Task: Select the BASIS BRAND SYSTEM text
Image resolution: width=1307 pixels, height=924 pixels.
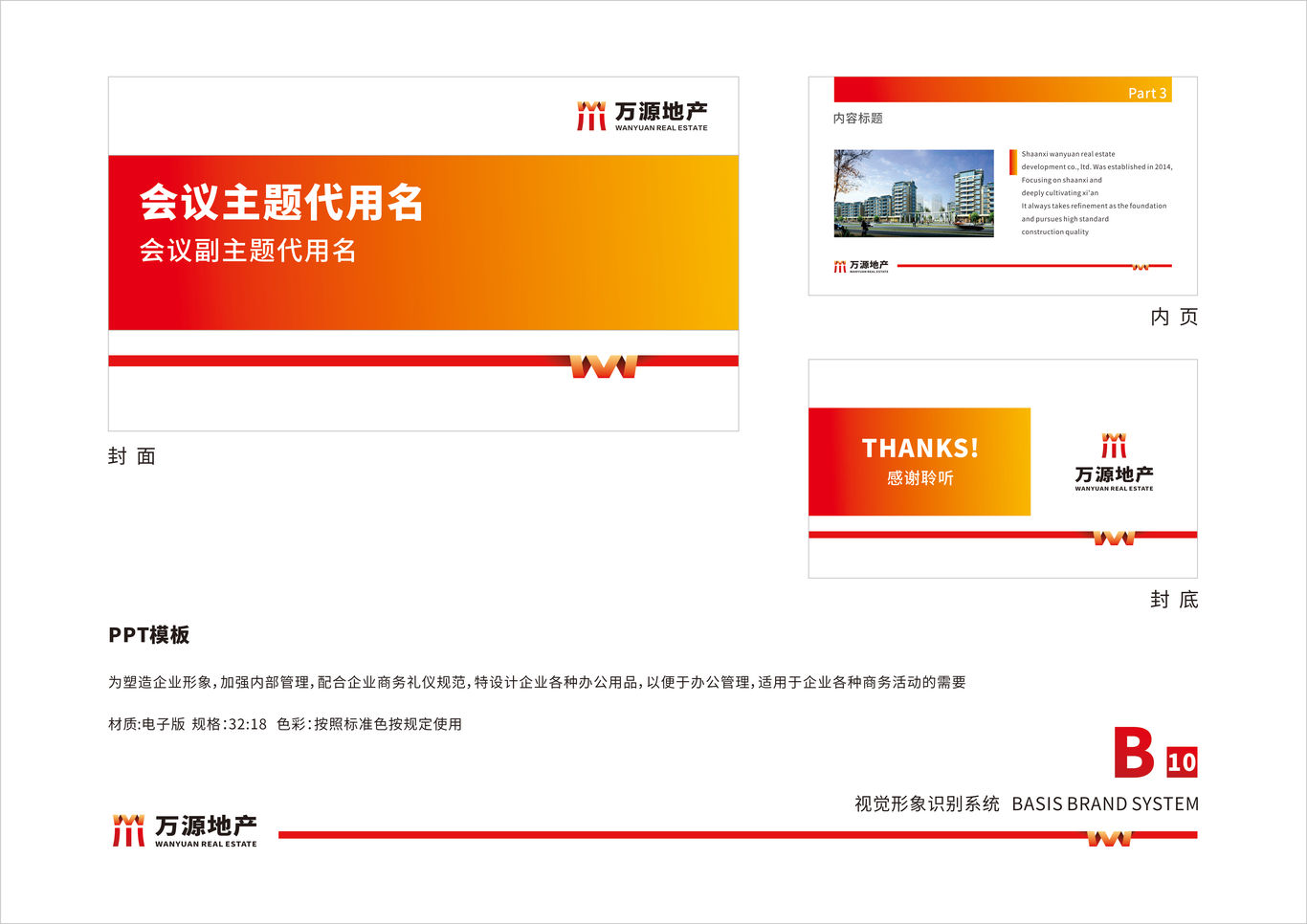Action: click(x=1105, y=804)
